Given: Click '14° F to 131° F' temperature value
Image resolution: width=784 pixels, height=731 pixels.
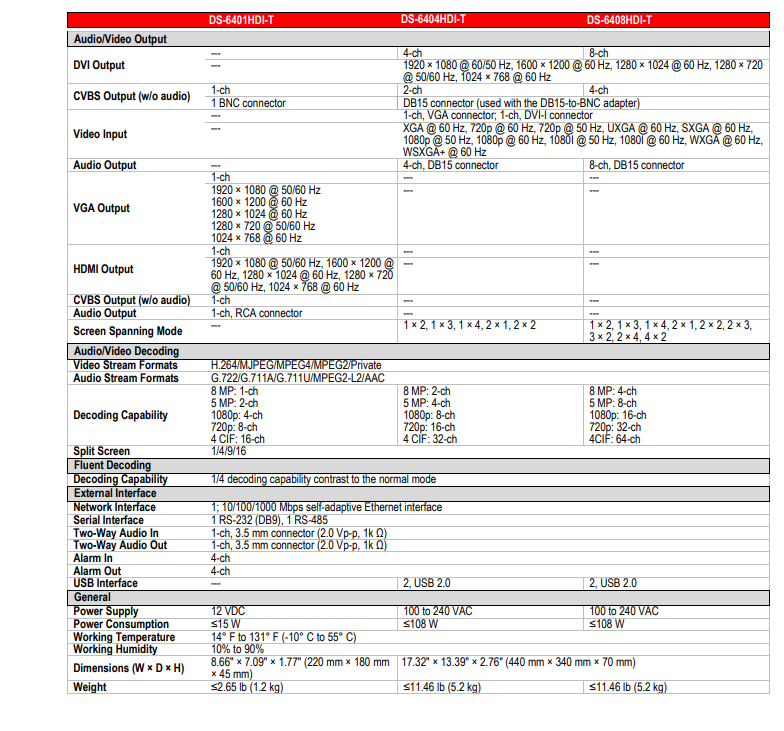Looking at the screenshot, I should (284, 637).
